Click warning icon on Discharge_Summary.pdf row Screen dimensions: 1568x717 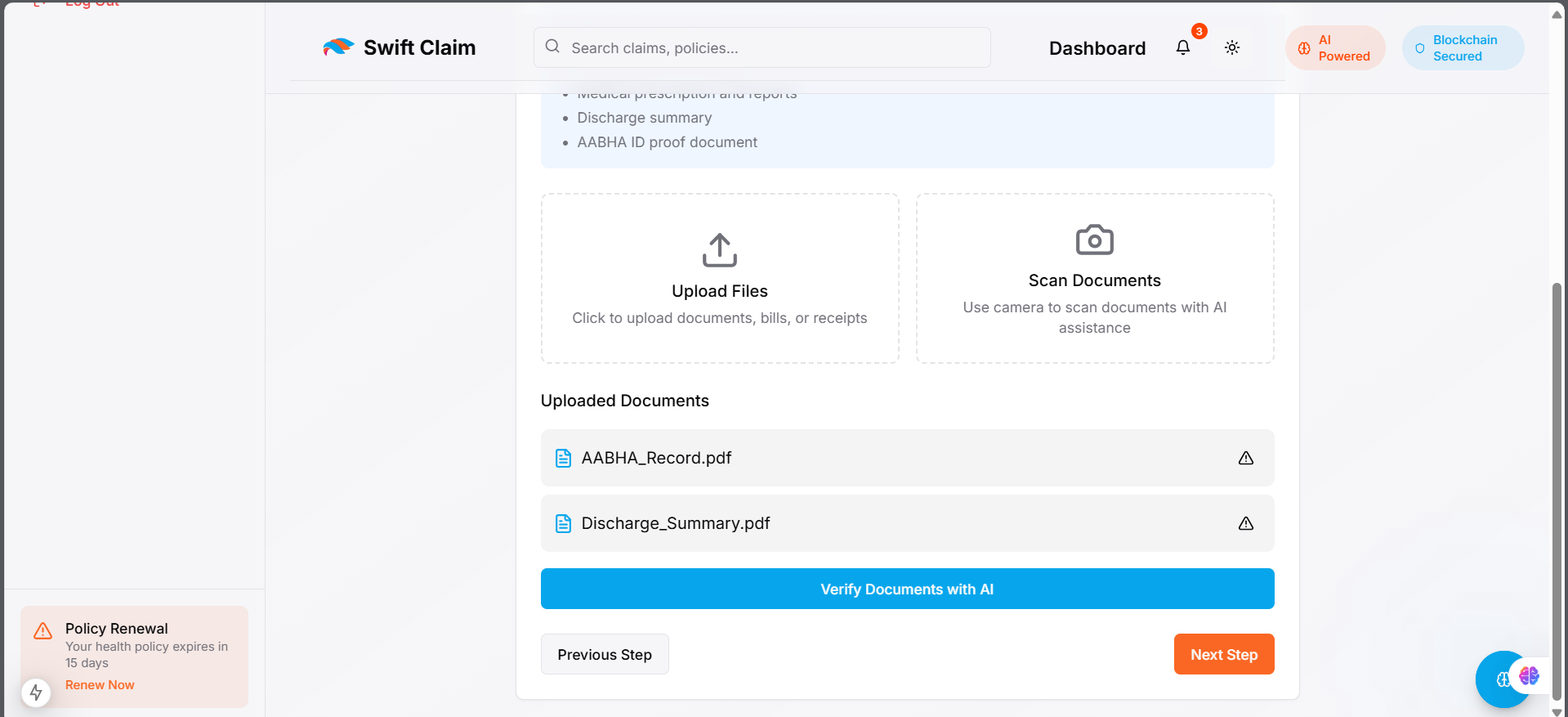coord(1245,523)
